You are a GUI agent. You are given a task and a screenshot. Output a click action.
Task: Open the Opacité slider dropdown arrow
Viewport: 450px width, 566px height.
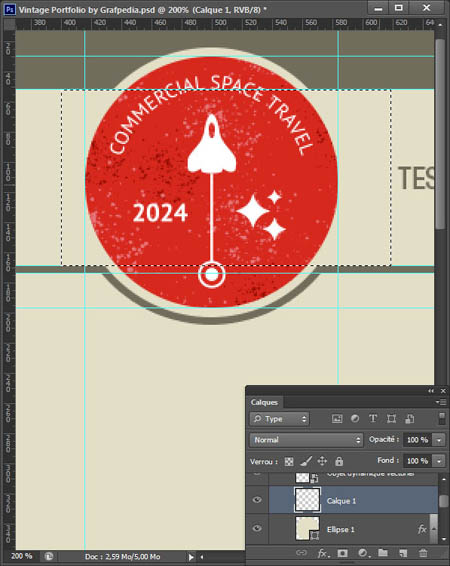439,440
